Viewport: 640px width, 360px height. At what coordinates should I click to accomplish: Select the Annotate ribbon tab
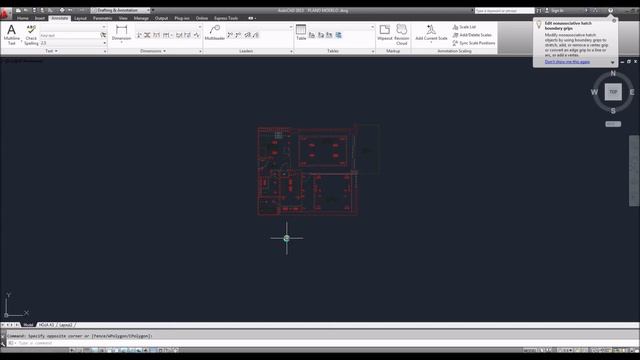click(60, 18)
